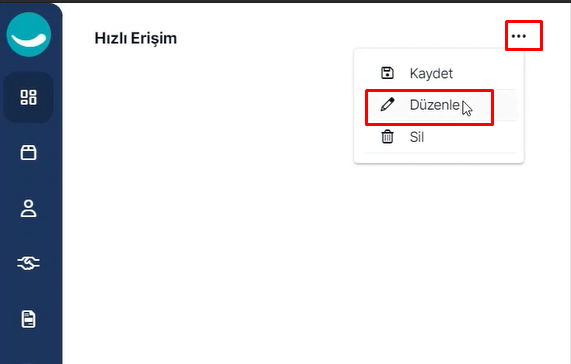Image resolution: width=571 pixels, height=364 pixels.
Task: Go to the person profile sidebar icon
Action: (28, 208)
